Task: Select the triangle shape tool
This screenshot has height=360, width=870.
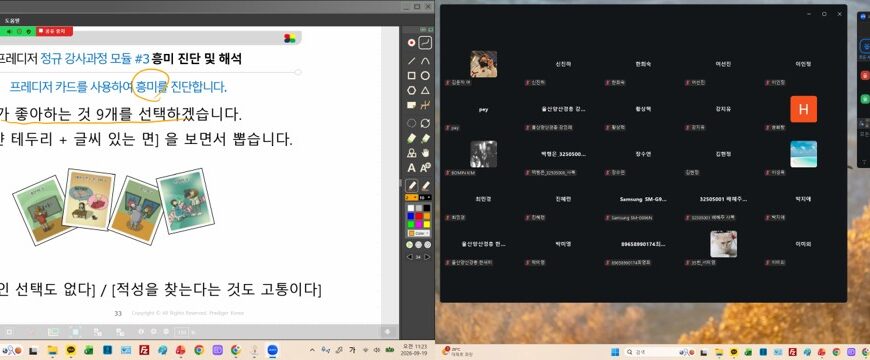Action: click(425, 90)
